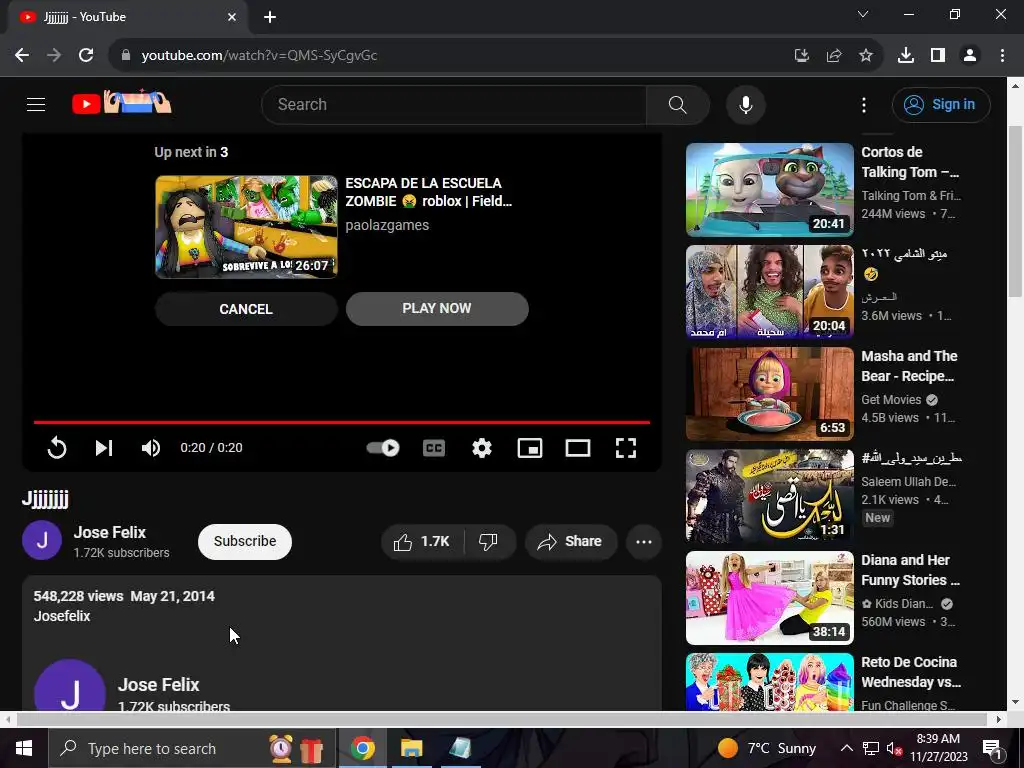Switch to theater mode icon
Image resolution: width=1024 pixels, height=768 pixels.
578,448
